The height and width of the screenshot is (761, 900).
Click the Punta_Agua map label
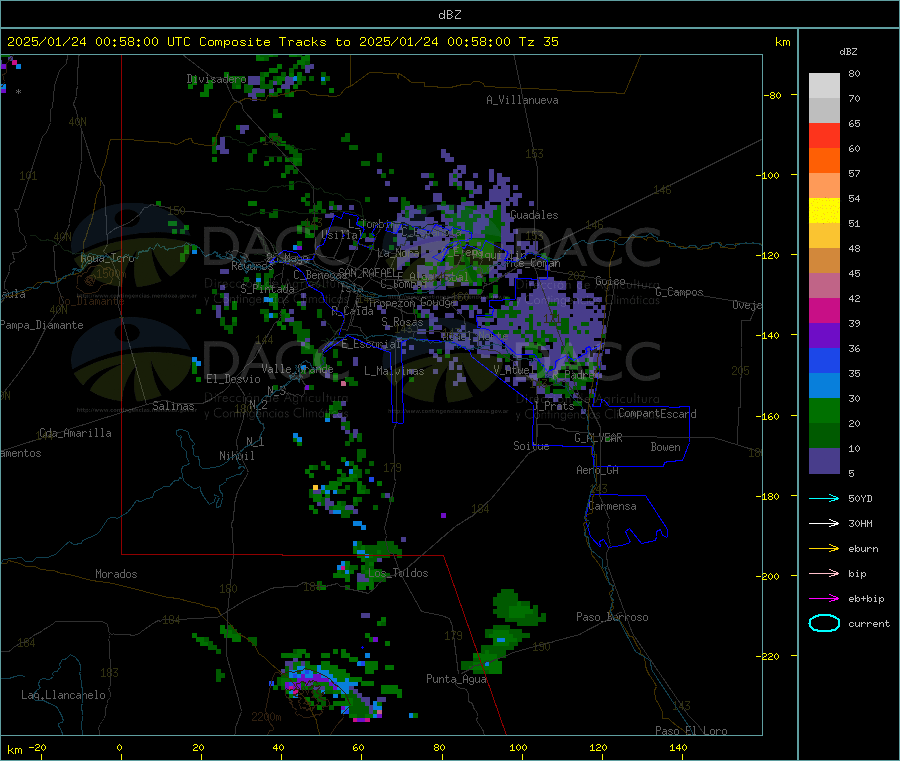(x=456, y=680)
